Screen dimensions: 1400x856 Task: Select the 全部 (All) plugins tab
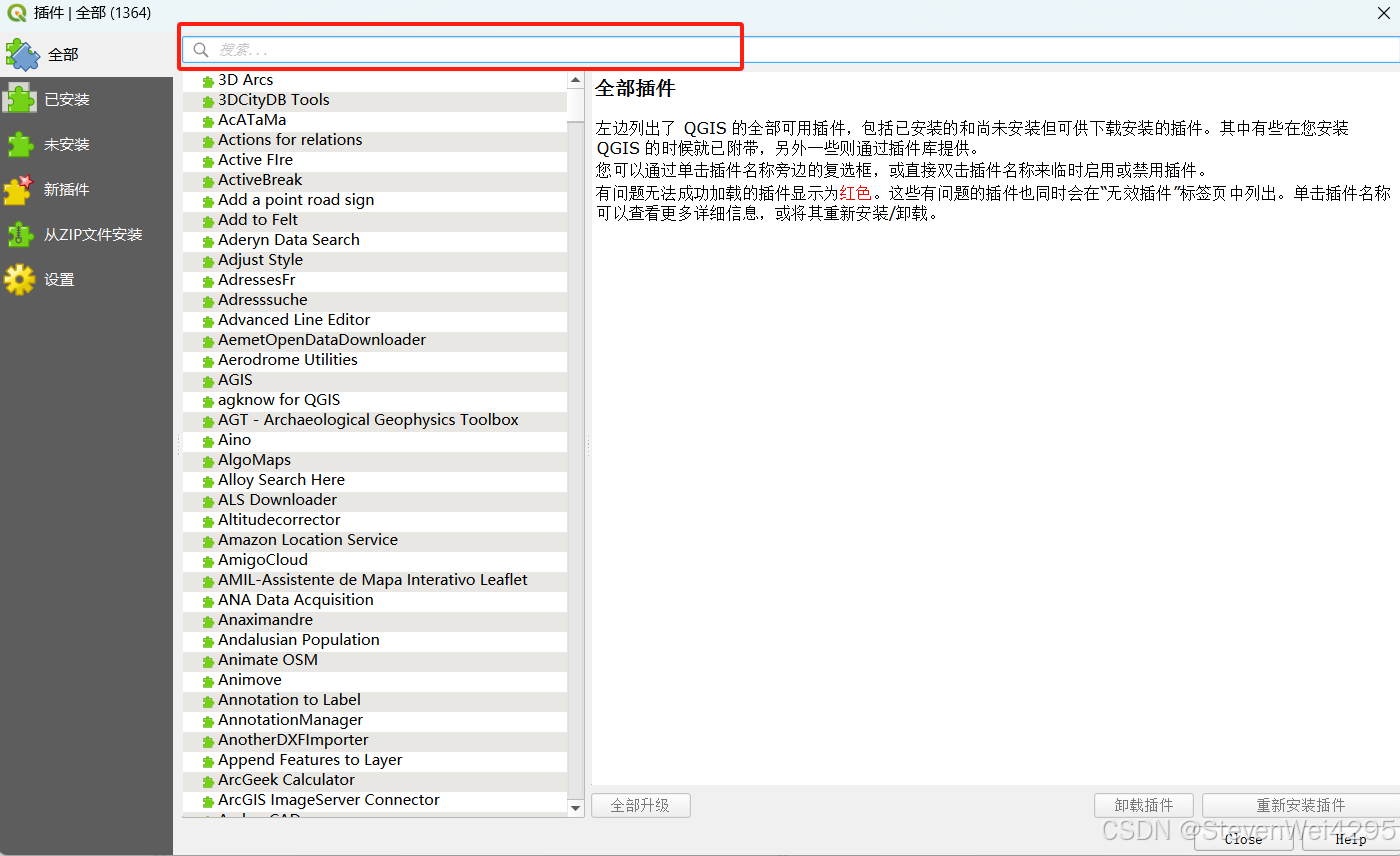(x=86, y=54)
